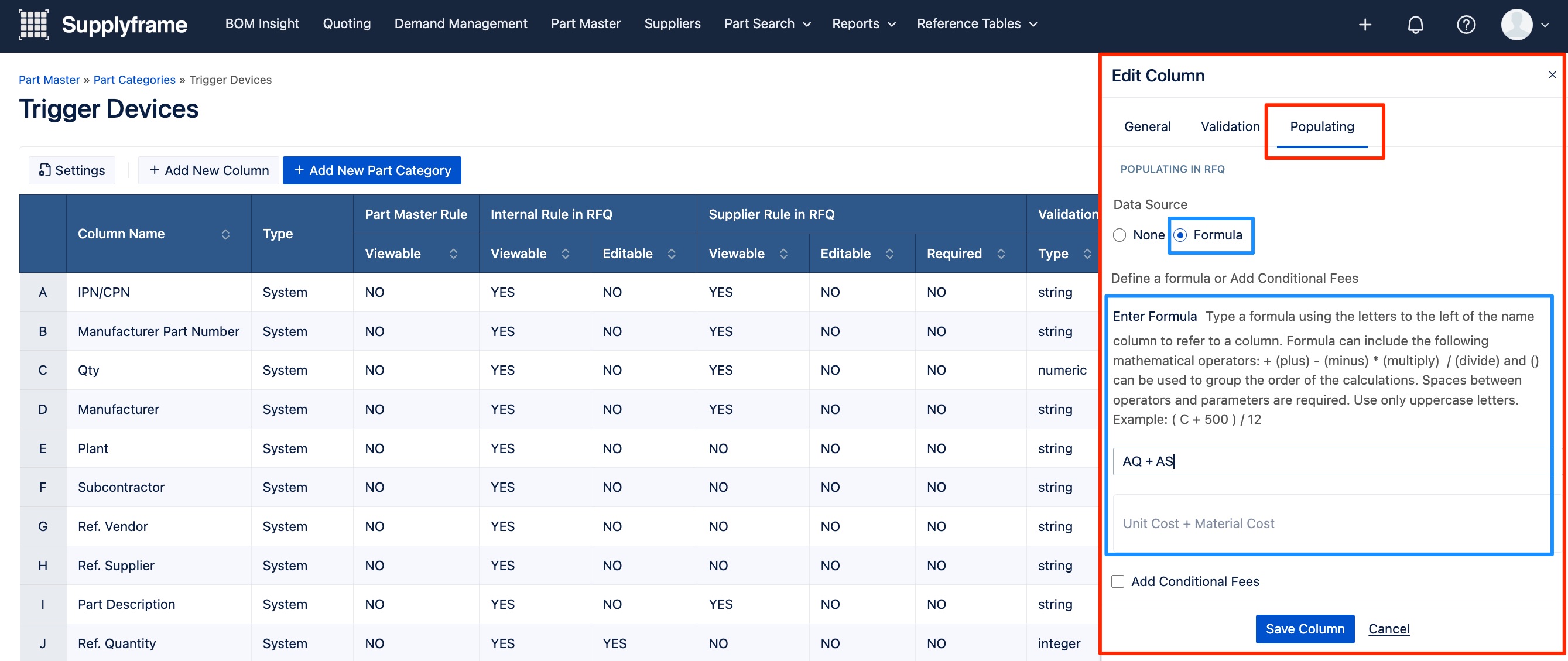1568x661 pixels.
Task: Click row letter A cell
Action: [x=43, y=292]
